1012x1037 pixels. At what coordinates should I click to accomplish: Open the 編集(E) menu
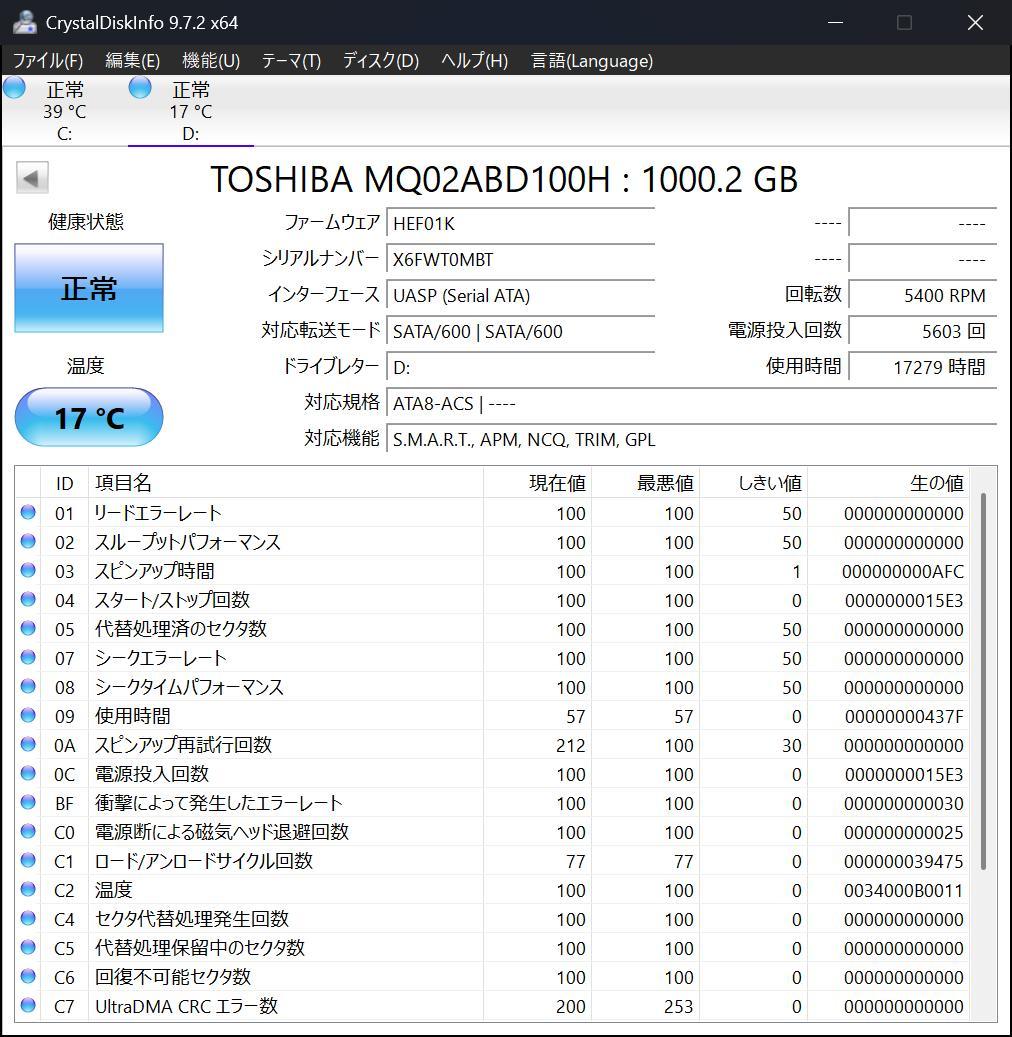pos(132,61)
